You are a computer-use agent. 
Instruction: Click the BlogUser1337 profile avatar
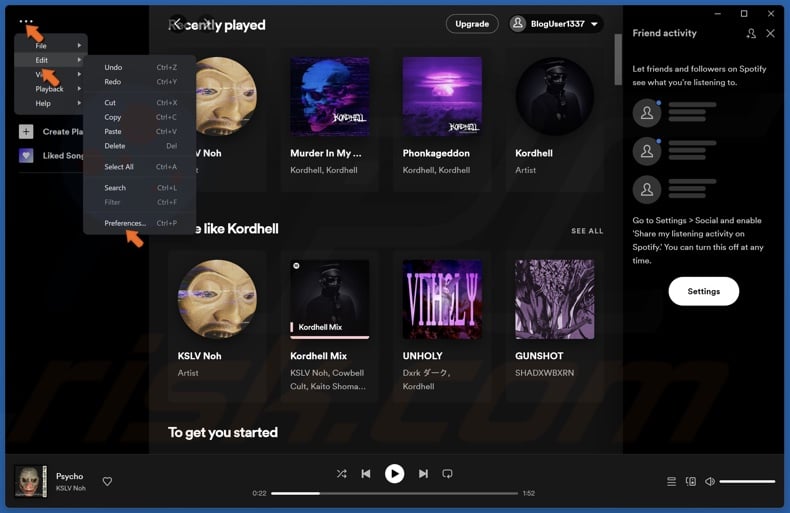pyautogui.click(x=518, y=24)
